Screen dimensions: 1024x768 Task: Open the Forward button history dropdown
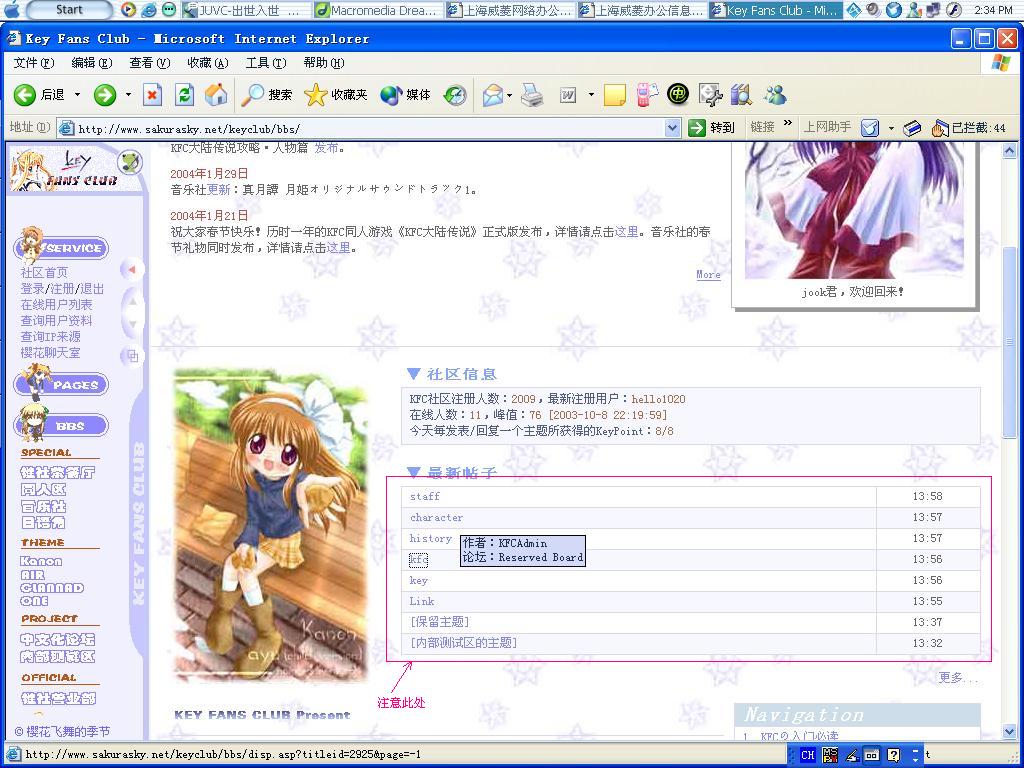[x=128, y=95]
